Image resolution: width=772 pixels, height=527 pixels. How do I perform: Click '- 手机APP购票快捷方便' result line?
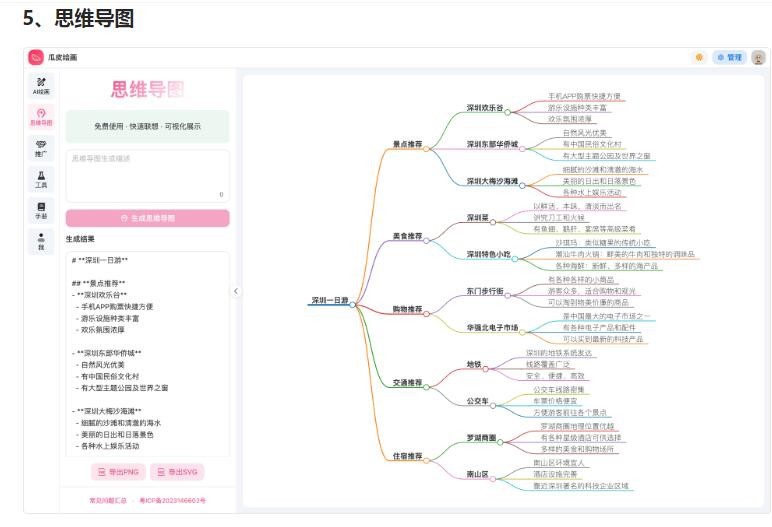coord(114,306)
